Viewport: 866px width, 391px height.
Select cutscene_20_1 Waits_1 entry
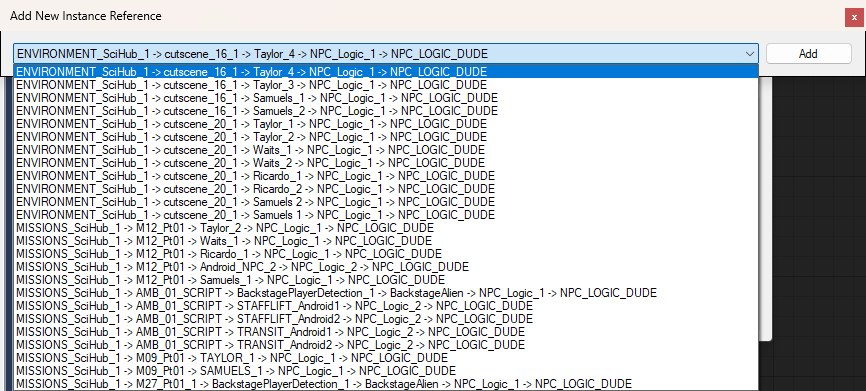point(386,150)
